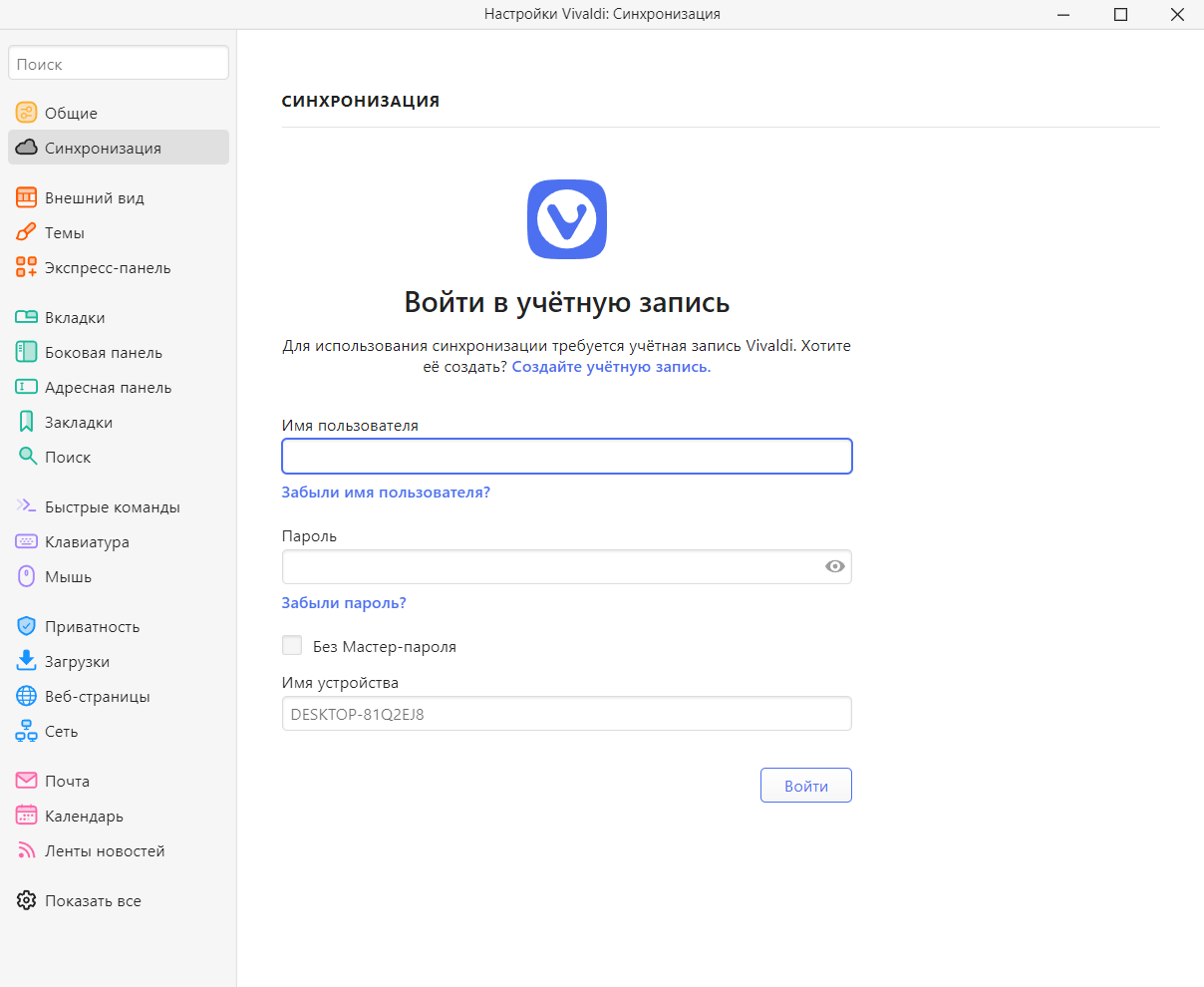Viewport: 1204px width, 987px height.
Task: Click the cloud Синхронизация icon
Action: pyautogui.click(x=26, y=148)
